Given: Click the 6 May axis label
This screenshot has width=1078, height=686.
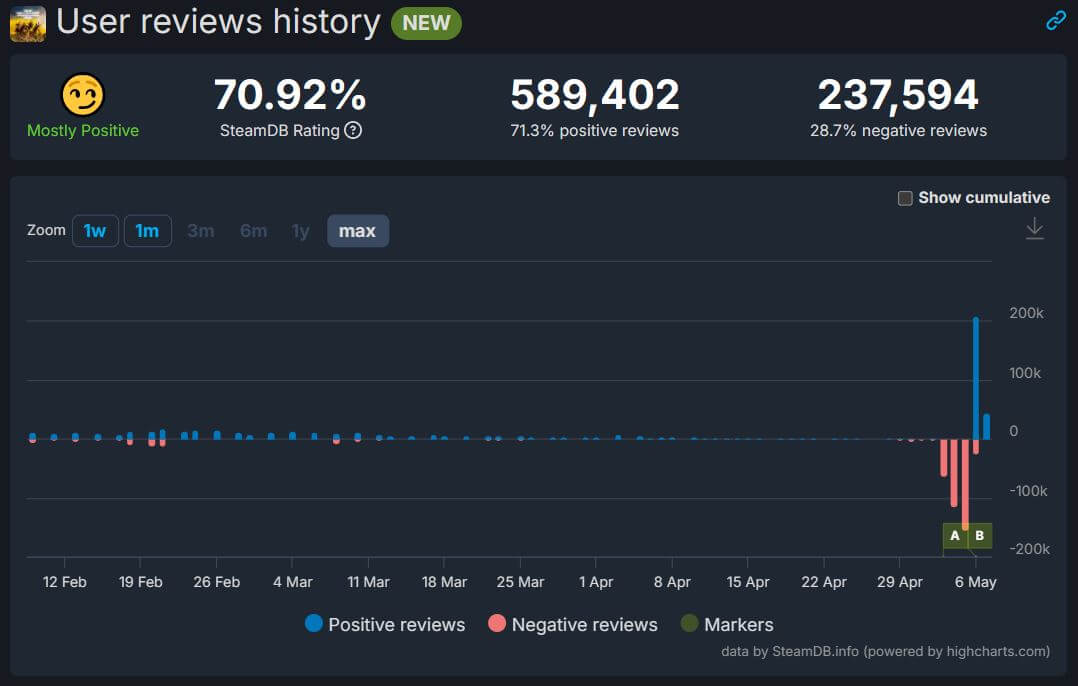Looking at the screenshot, I should [975, 582].
